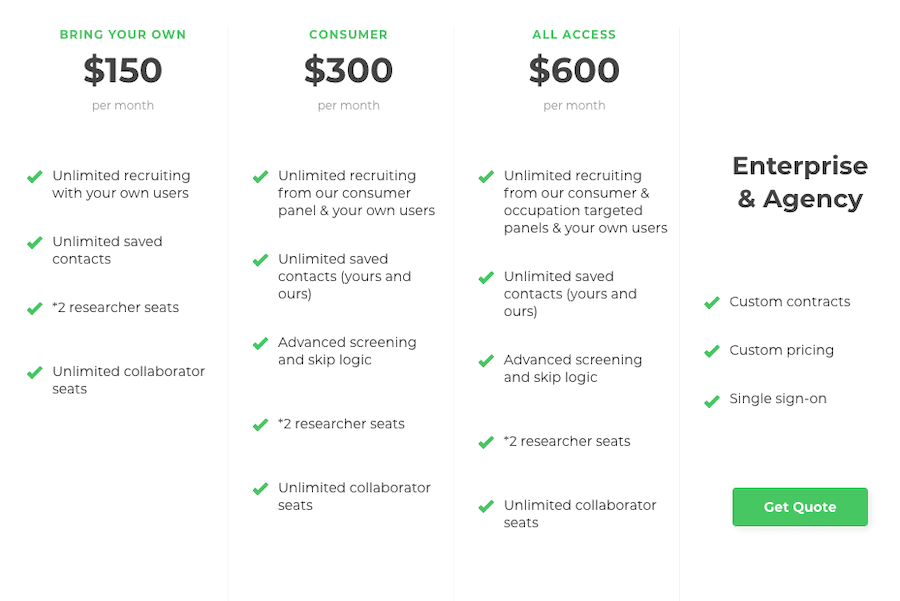Select the checkmark next to Unlimited collaborator seats in All Access
The image size is (900, 601).
click(x=486, y=506)
